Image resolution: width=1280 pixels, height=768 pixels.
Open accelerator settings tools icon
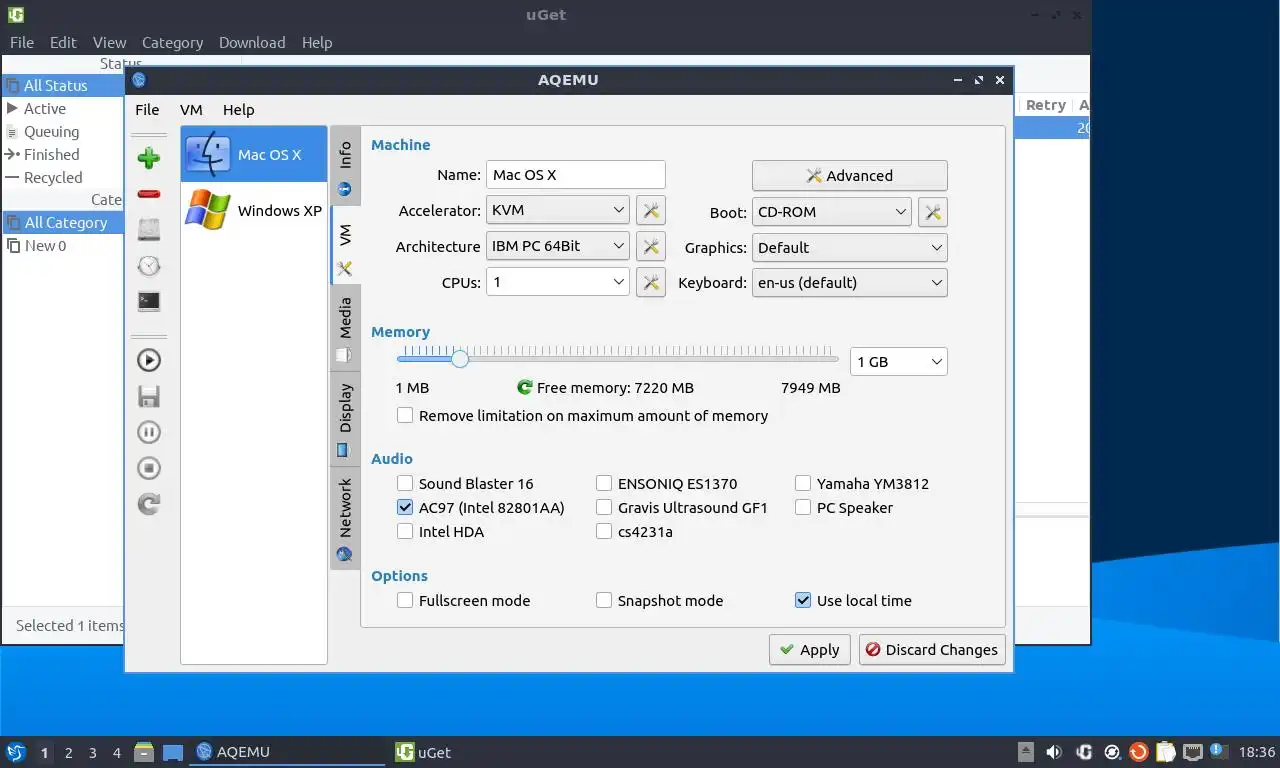pyautogui.click(x=651, y=211)
